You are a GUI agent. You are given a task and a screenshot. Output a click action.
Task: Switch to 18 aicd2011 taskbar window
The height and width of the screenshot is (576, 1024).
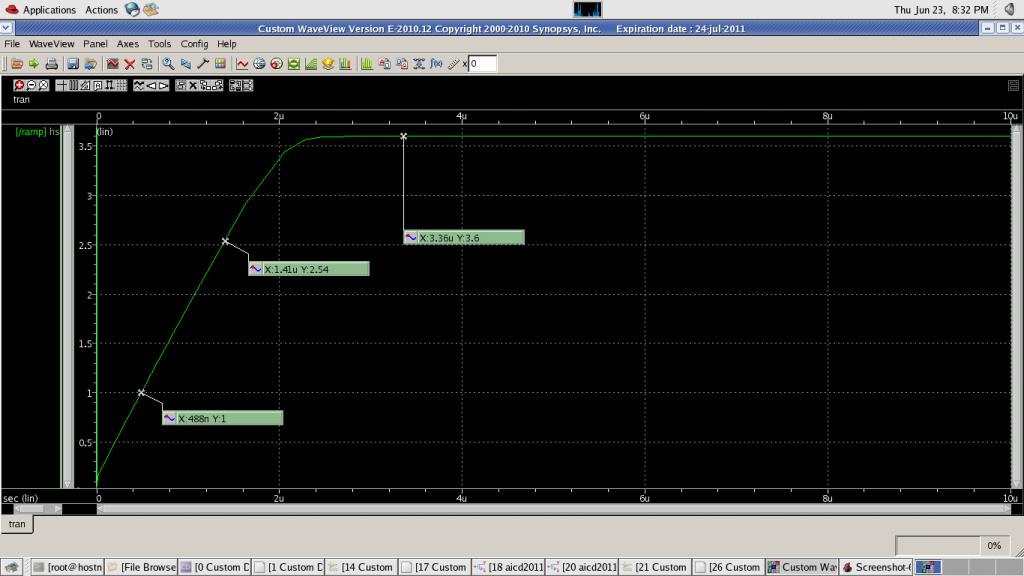point(508,567)
